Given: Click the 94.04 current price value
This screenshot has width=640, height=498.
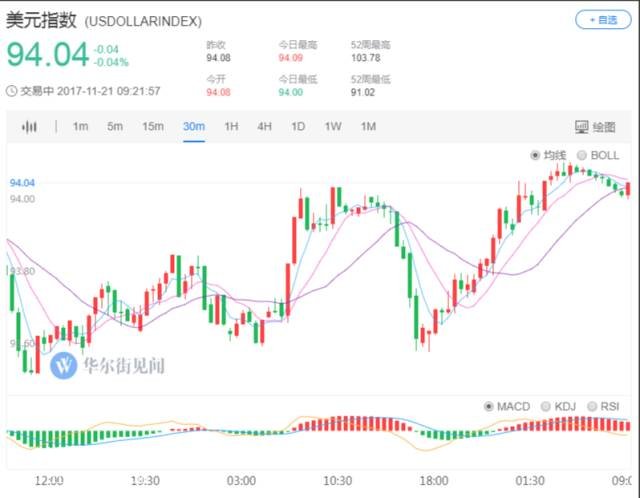Looking at the screenshot, I should click(48, 54).
